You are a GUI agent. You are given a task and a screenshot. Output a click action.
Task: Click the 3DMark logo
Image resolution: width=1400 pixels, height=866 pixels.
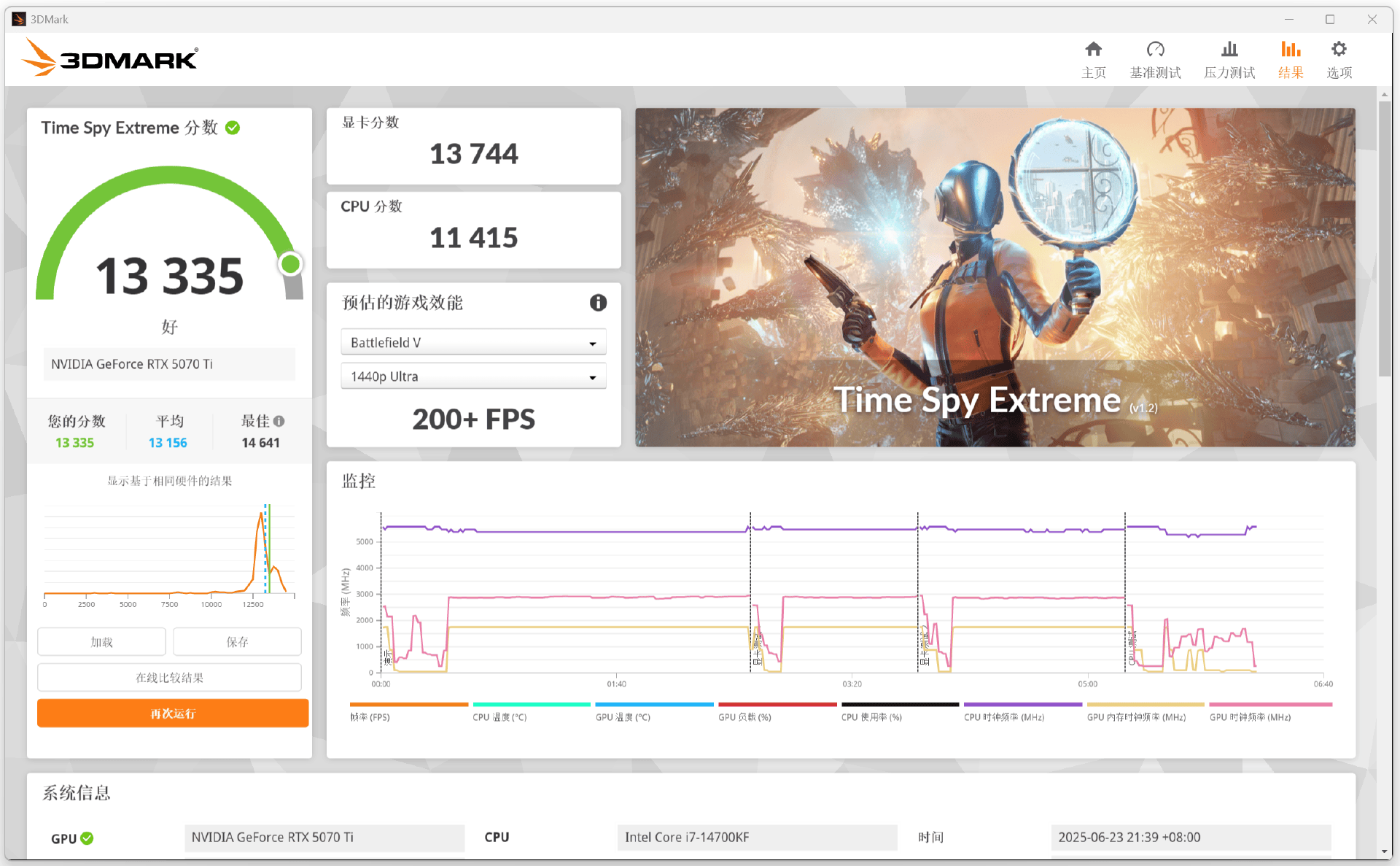point(110,57)
